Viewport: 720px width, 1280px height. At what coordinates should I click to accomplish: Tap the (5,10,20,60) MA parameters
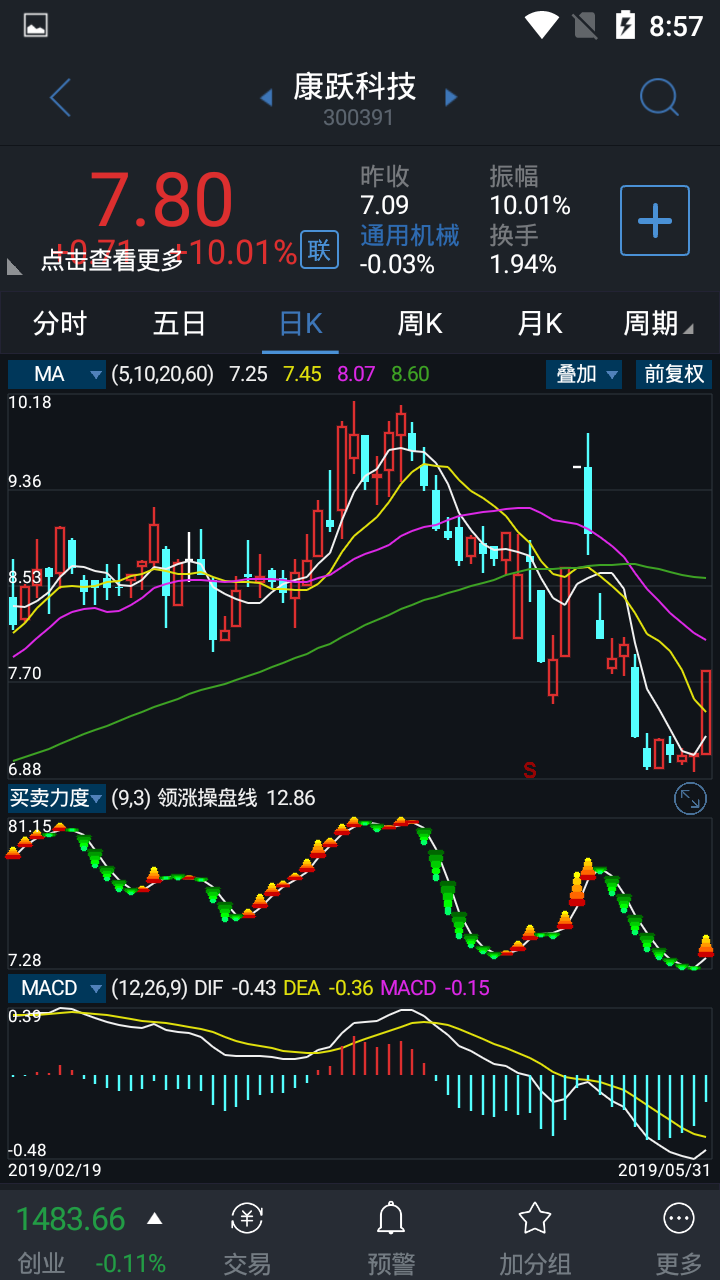163,374
